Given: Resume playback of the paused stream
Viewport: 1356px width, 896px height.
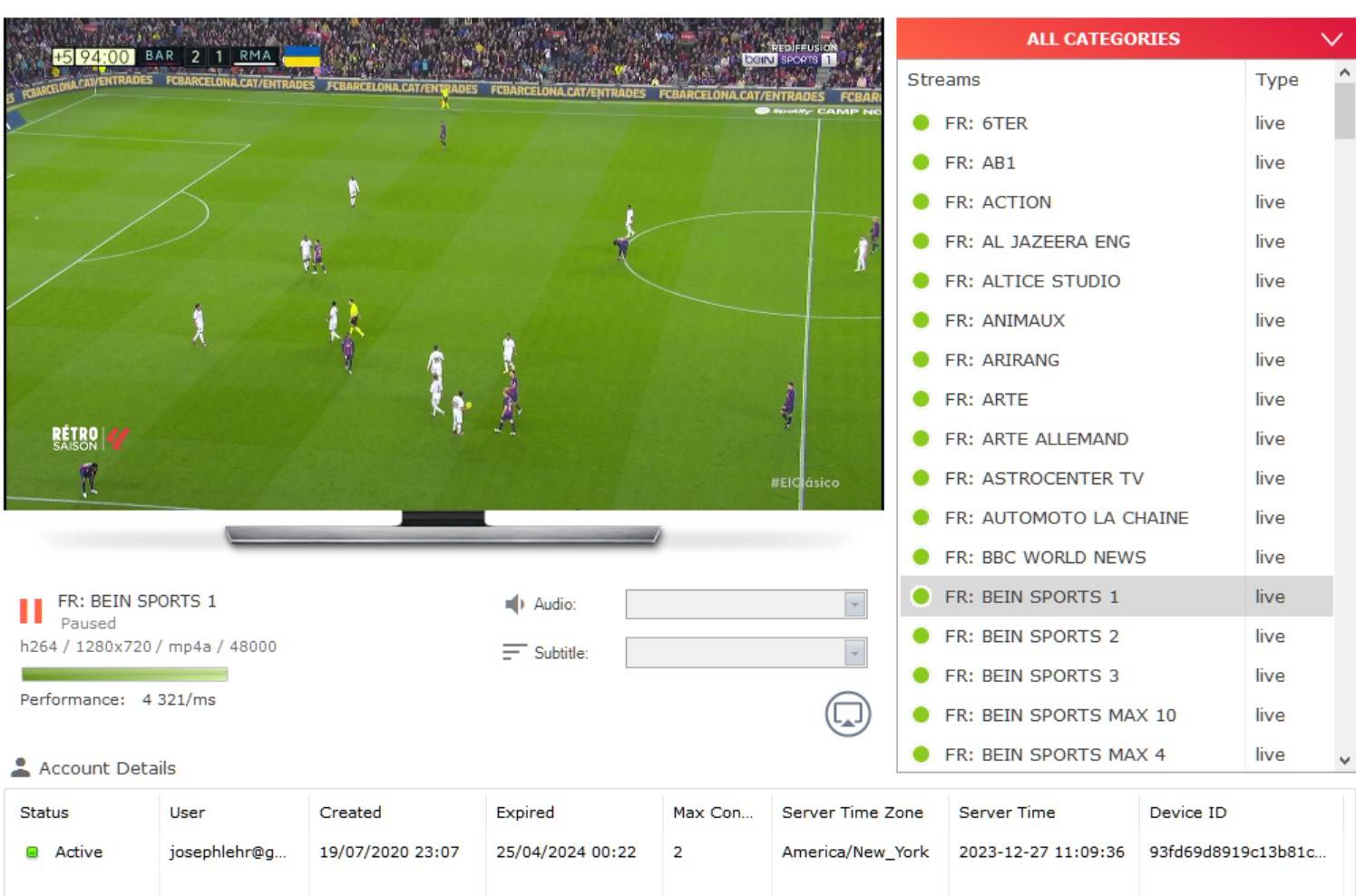Looking at the screenshot, I should (x=32, y=611).
